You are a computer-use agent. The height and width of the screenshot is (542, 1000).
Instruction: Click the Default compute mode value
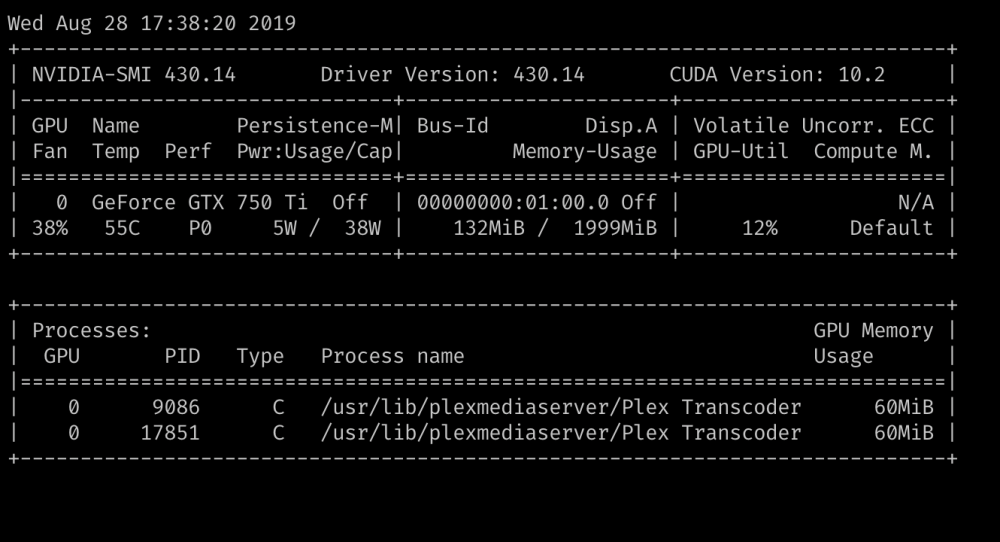pyautogui.click(x=891, y=228)
